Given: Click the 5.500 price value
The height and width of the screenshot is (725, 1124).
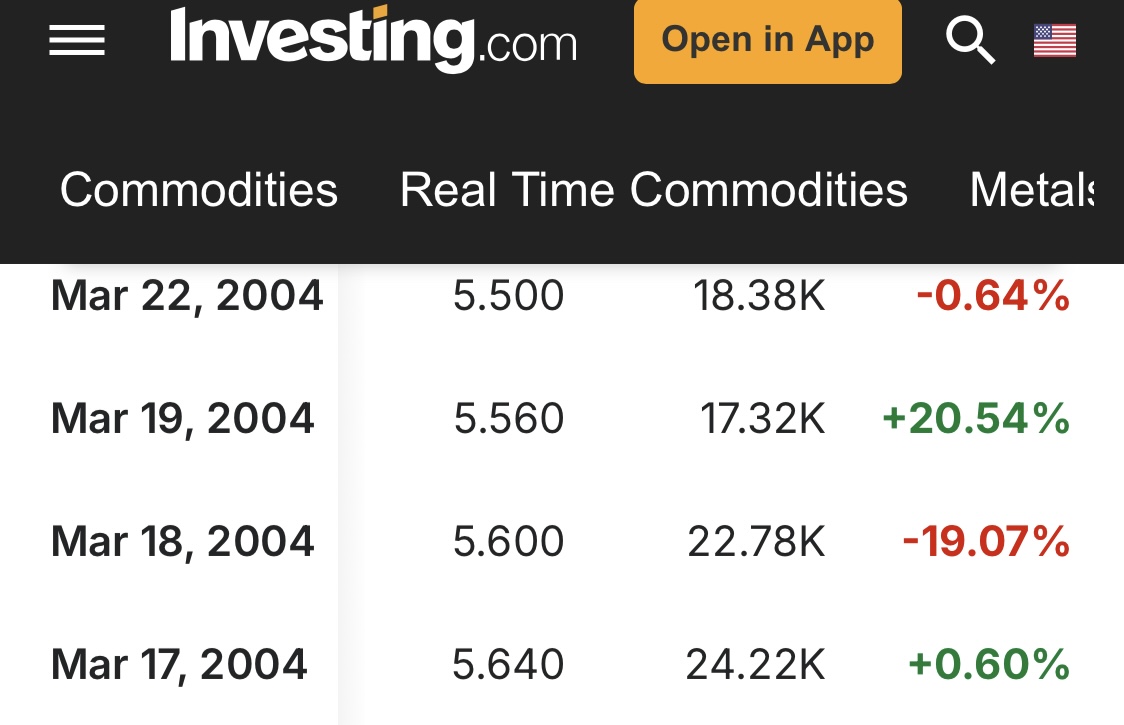Looking at the screenshot, I should [x=508, y=296].
